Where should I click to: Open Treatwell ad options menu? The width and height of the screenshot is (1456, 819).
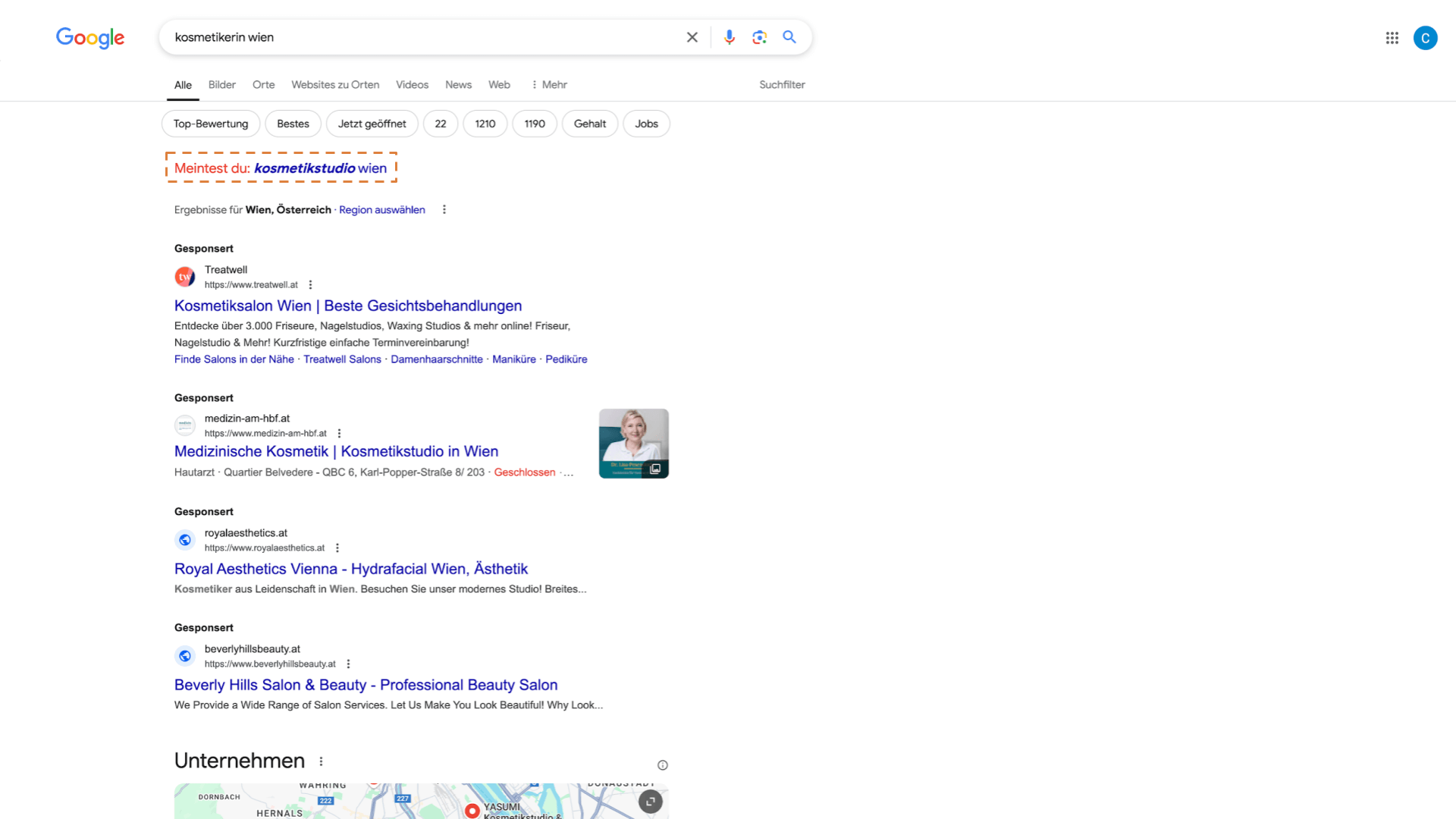point(310,285)
